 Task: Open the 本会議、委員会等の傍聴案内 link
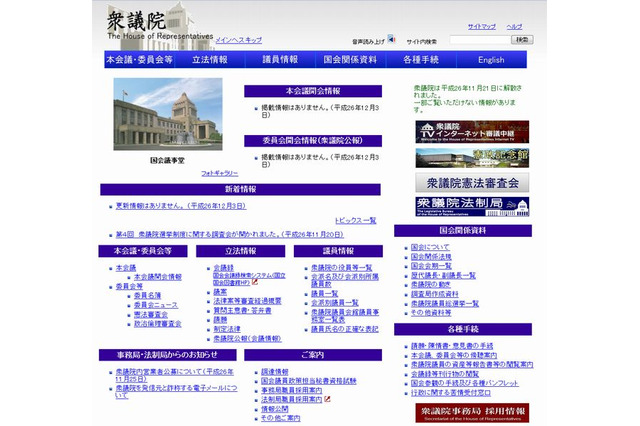pyautogui.click(x=454, y=355)
